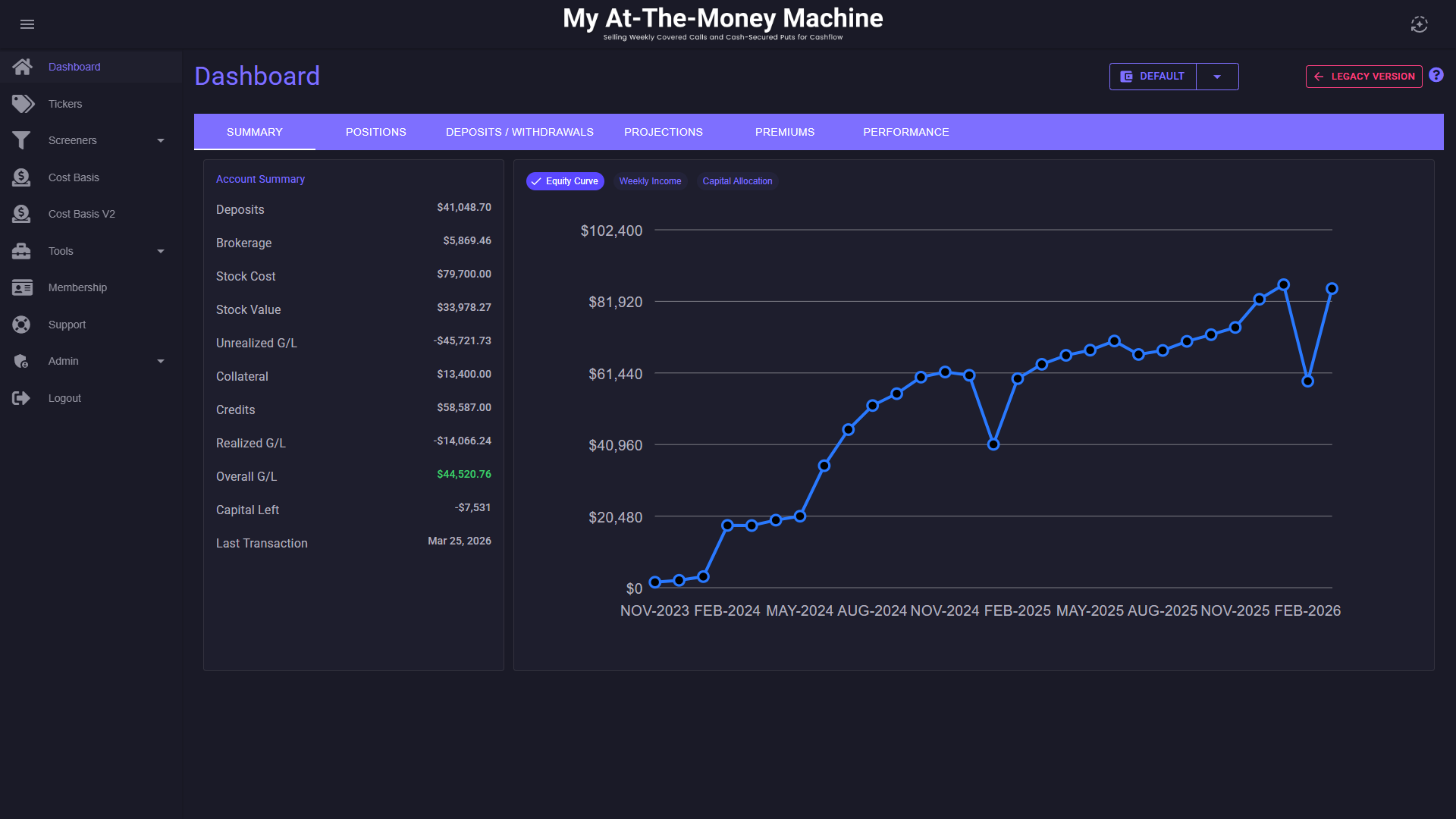The width and height of the screenshot is (1456, 819).
Task: Click the Membership card icon
Action: coord(22,287)
